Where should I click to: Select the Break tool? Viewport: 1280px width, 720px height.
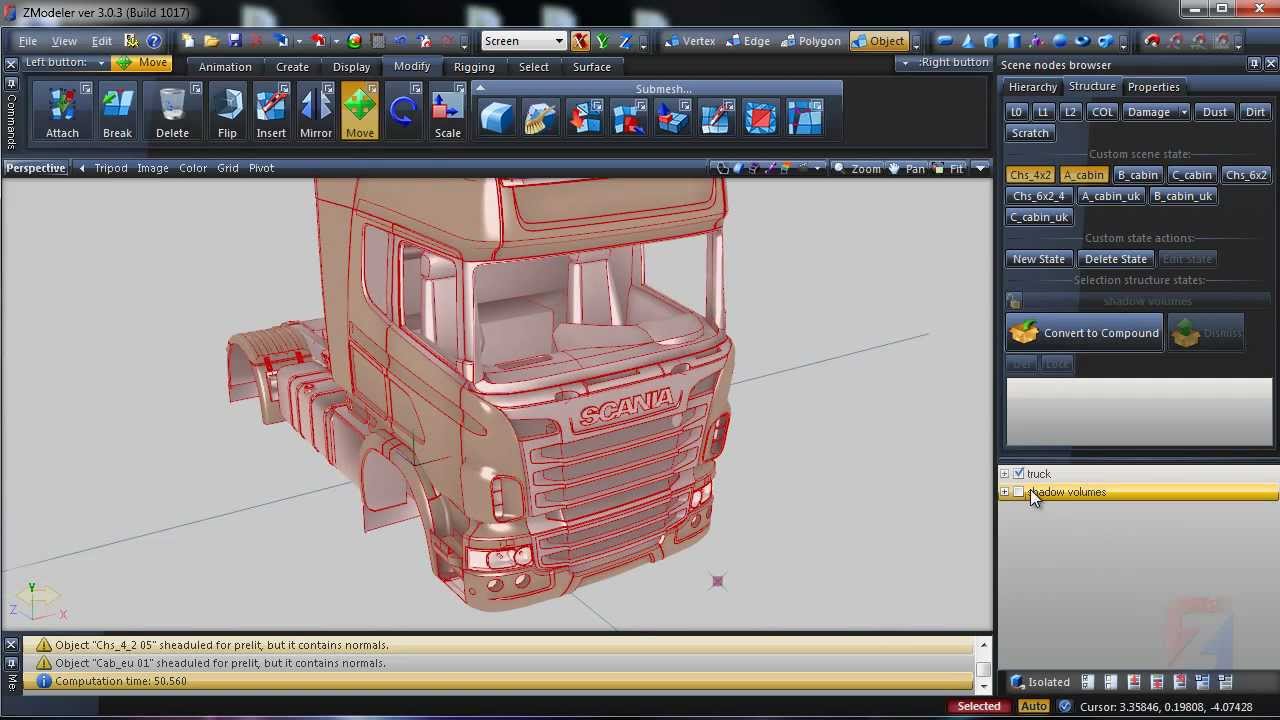click(x=117, y=112)
